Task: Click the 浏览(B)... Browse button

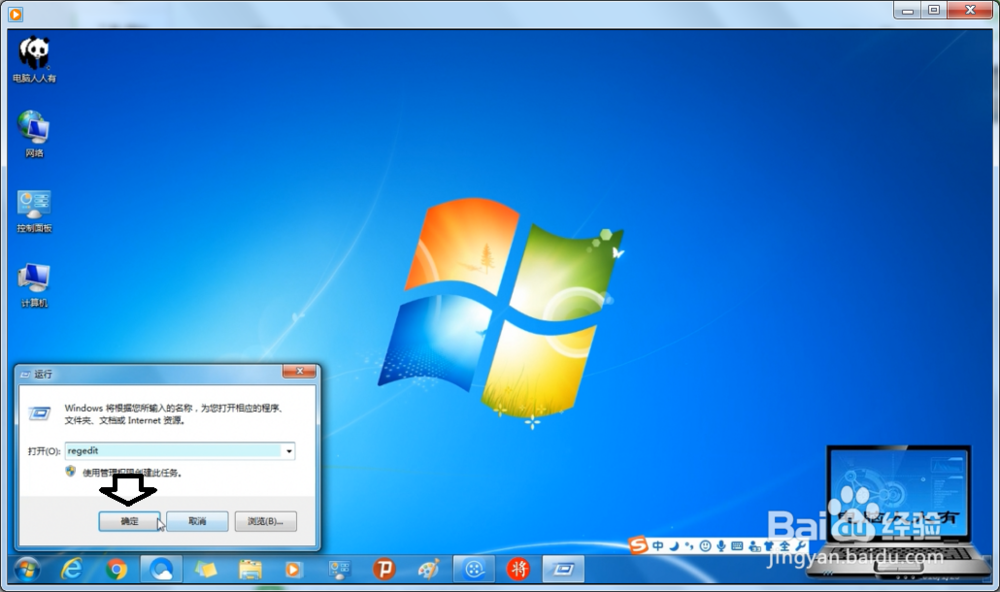Action: 265,521
